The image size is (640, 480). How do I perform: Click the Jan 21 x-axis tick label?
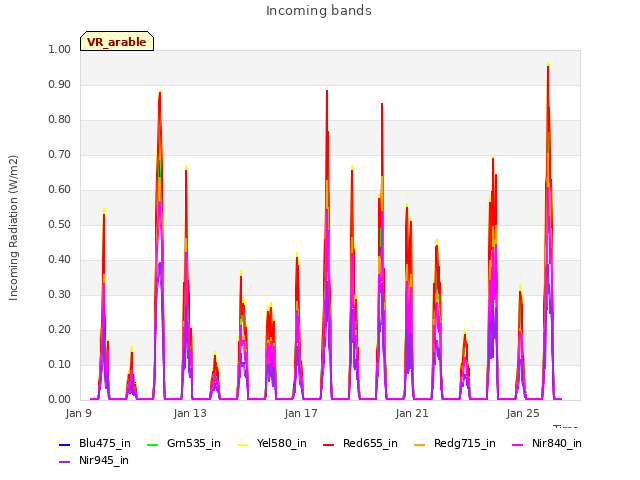tap(412, 413)
